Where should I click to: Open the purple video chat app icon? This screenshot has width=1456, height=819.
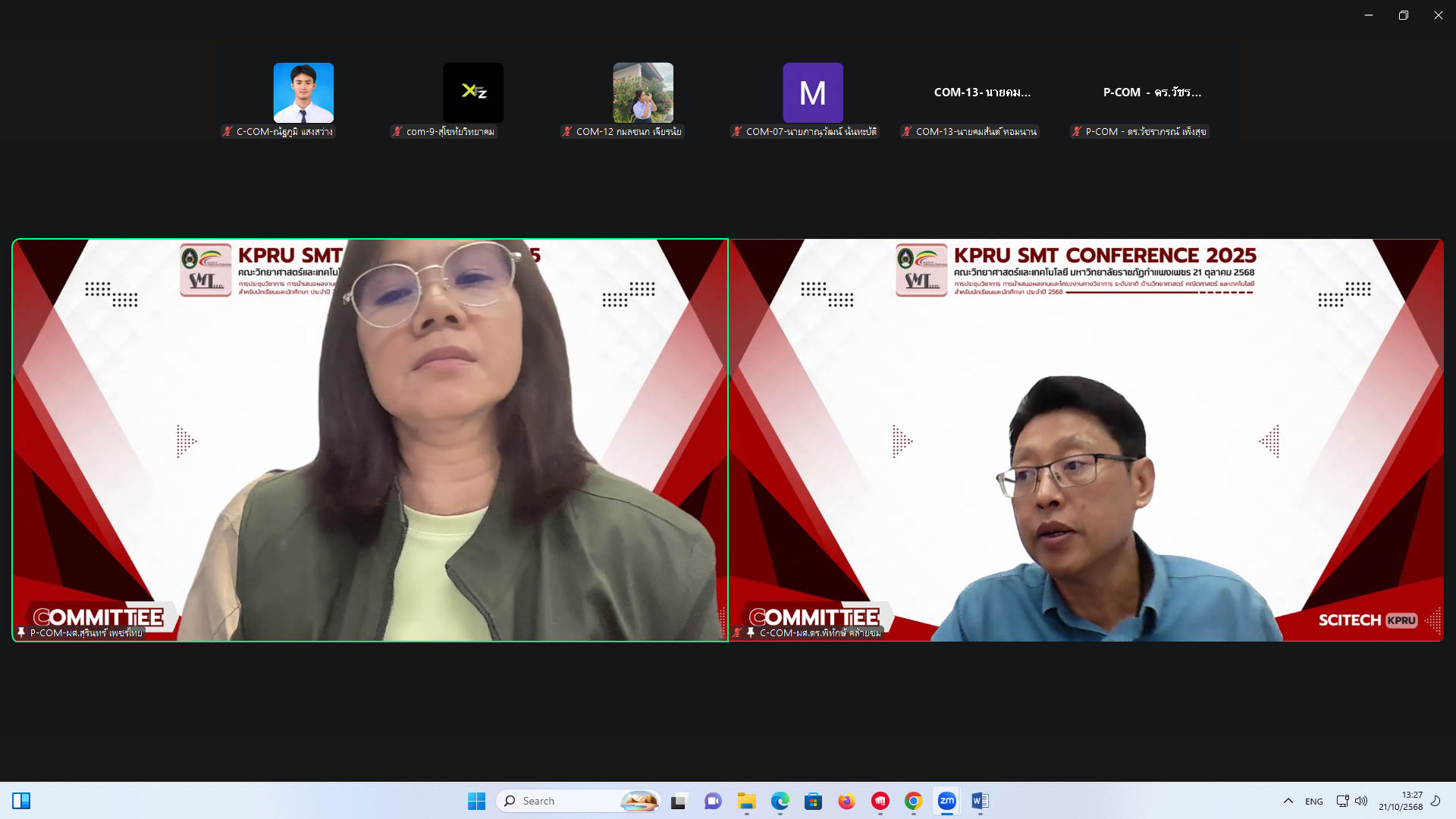point(713,801)
